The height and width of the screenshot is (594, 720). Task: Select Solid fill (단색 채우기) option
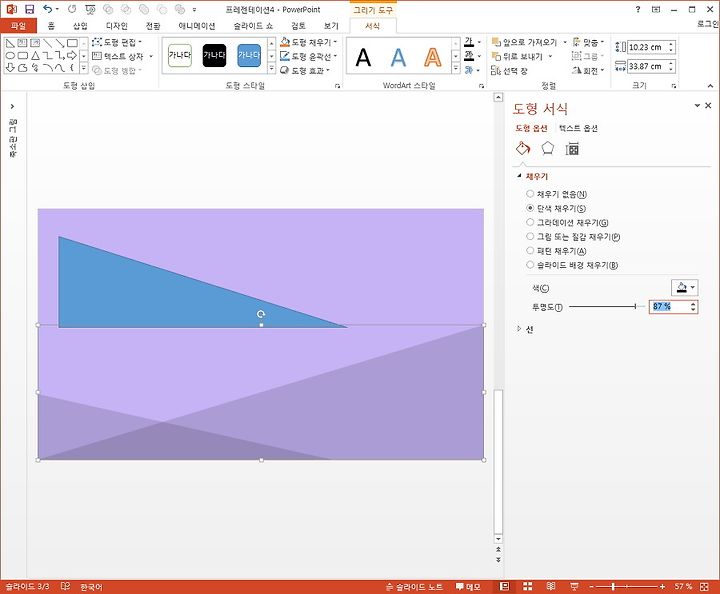(556, 208)
